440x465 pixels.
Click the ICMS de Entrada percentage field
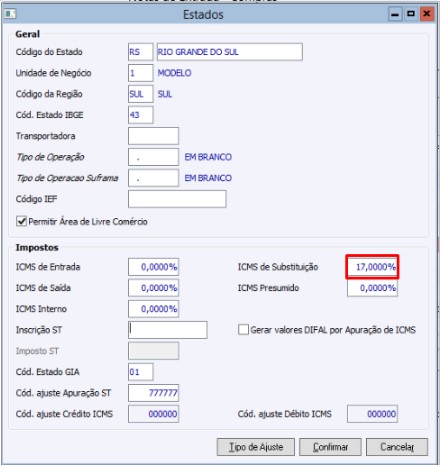click(153, 267)
